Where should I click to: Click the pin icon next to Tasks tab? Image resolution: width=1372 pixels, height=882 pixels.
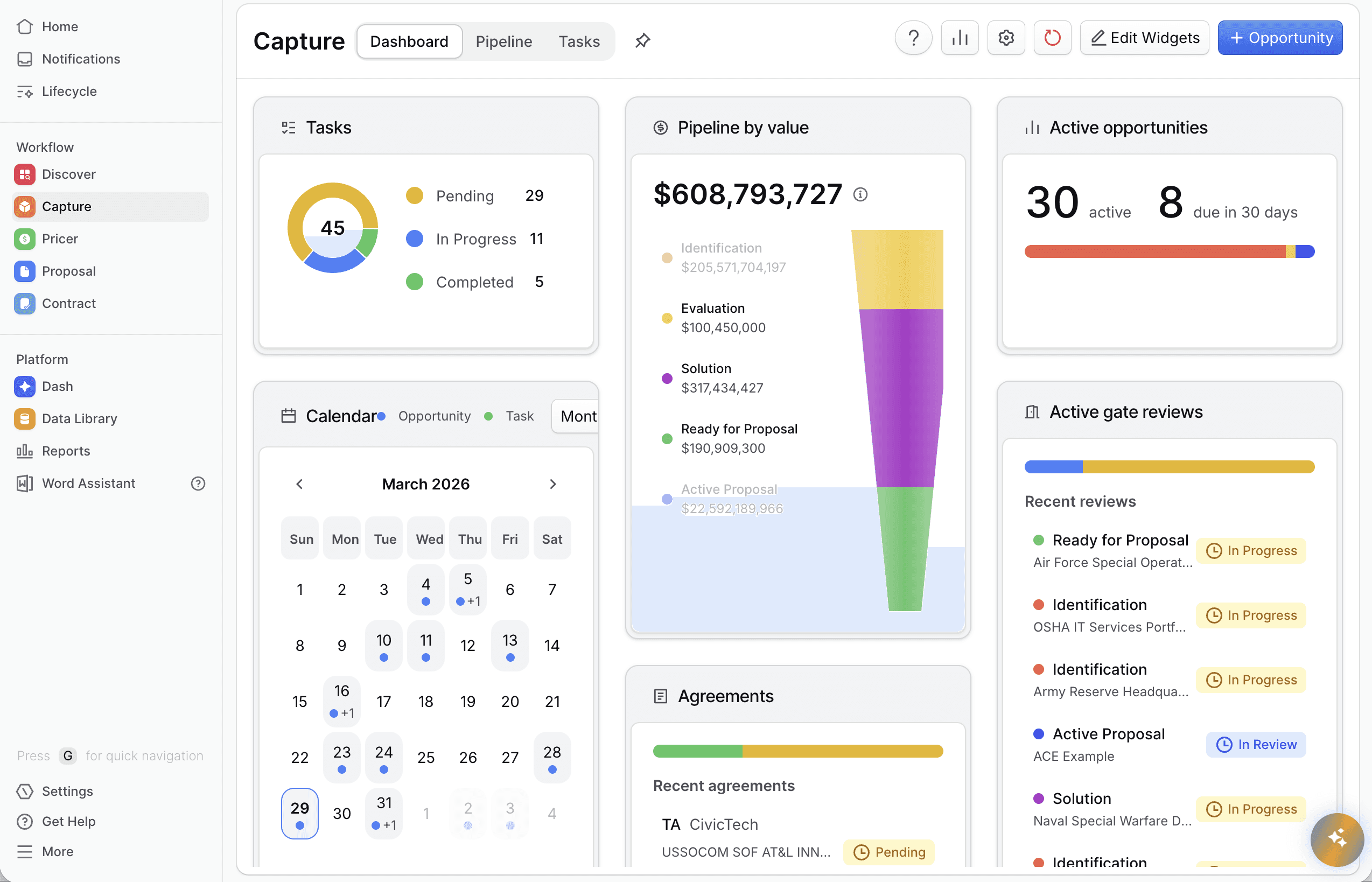click(642, 41)
